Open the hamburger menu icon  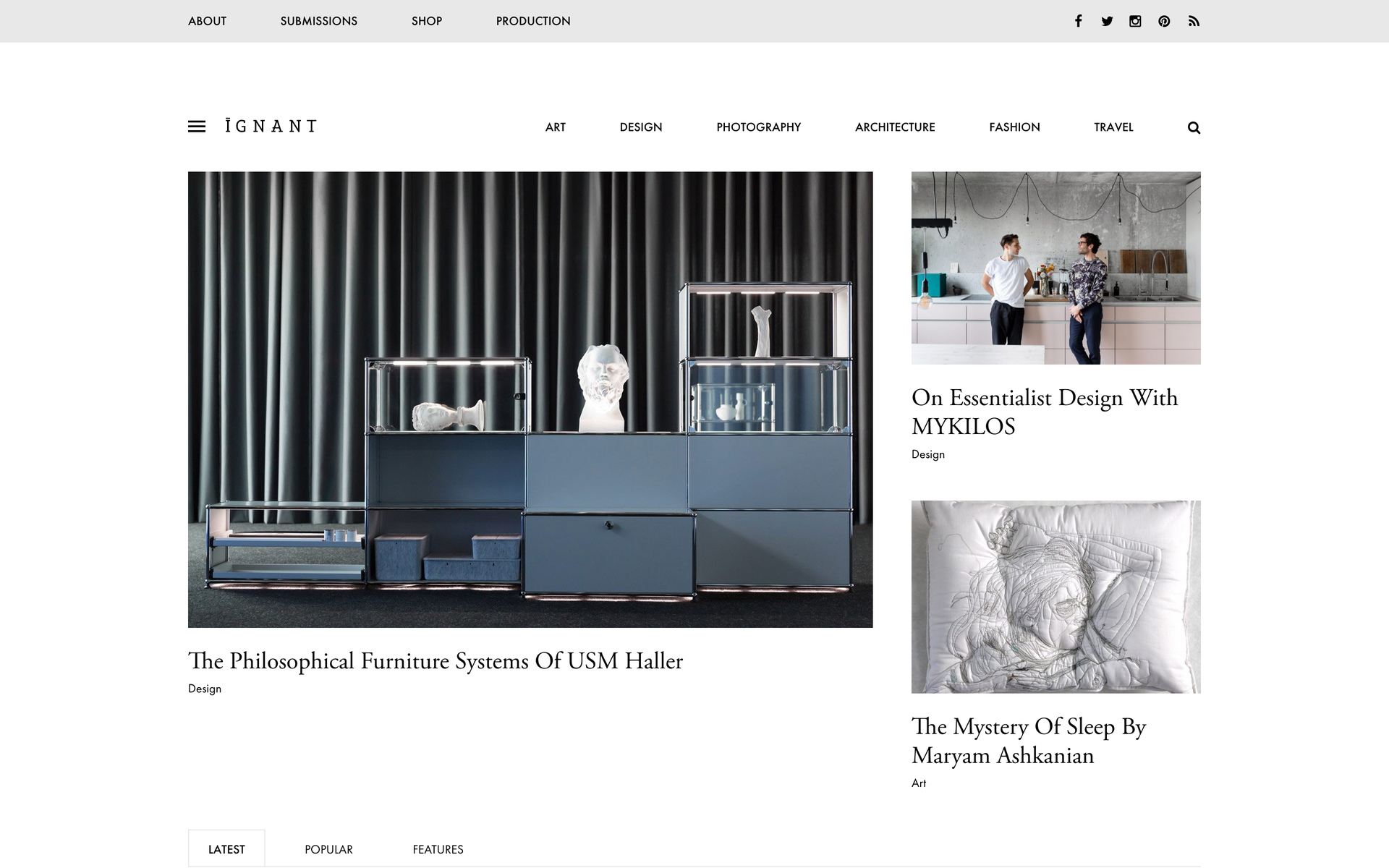coord(197,127)
